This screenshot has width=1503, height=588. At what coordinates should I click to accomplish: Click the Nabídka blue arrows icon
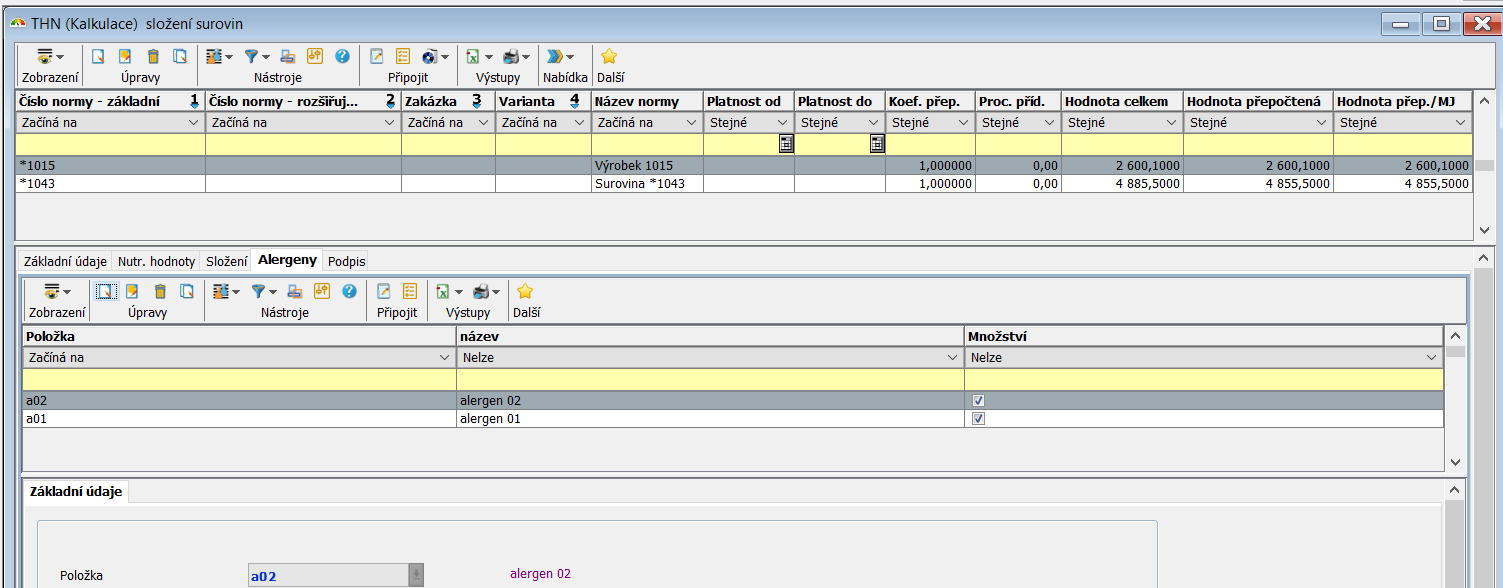[x=555, y=57]
